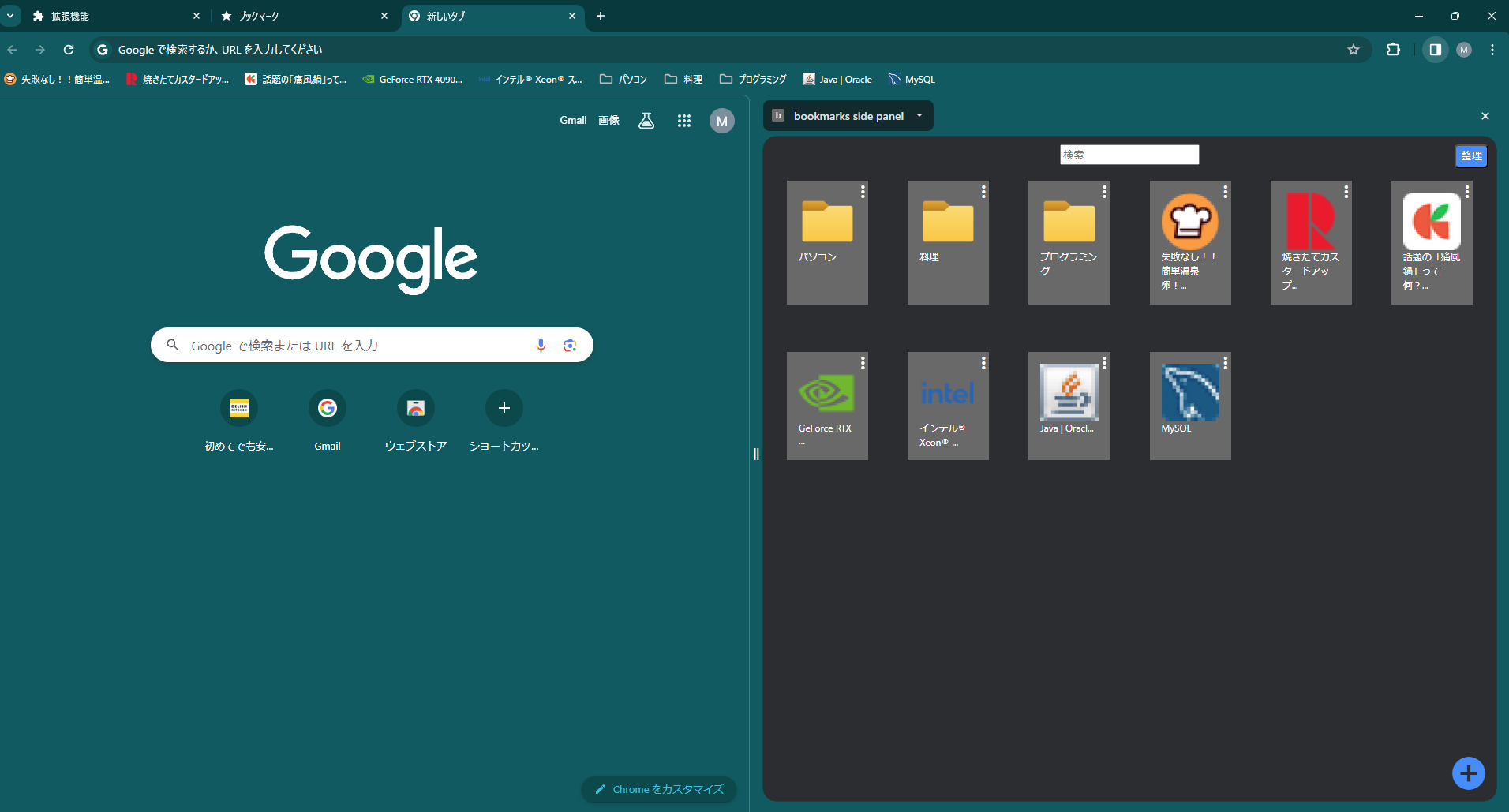Open the Extensions puzzle piece icon
Viewport: 1509px width, 812px height.
coord(1393,50)
